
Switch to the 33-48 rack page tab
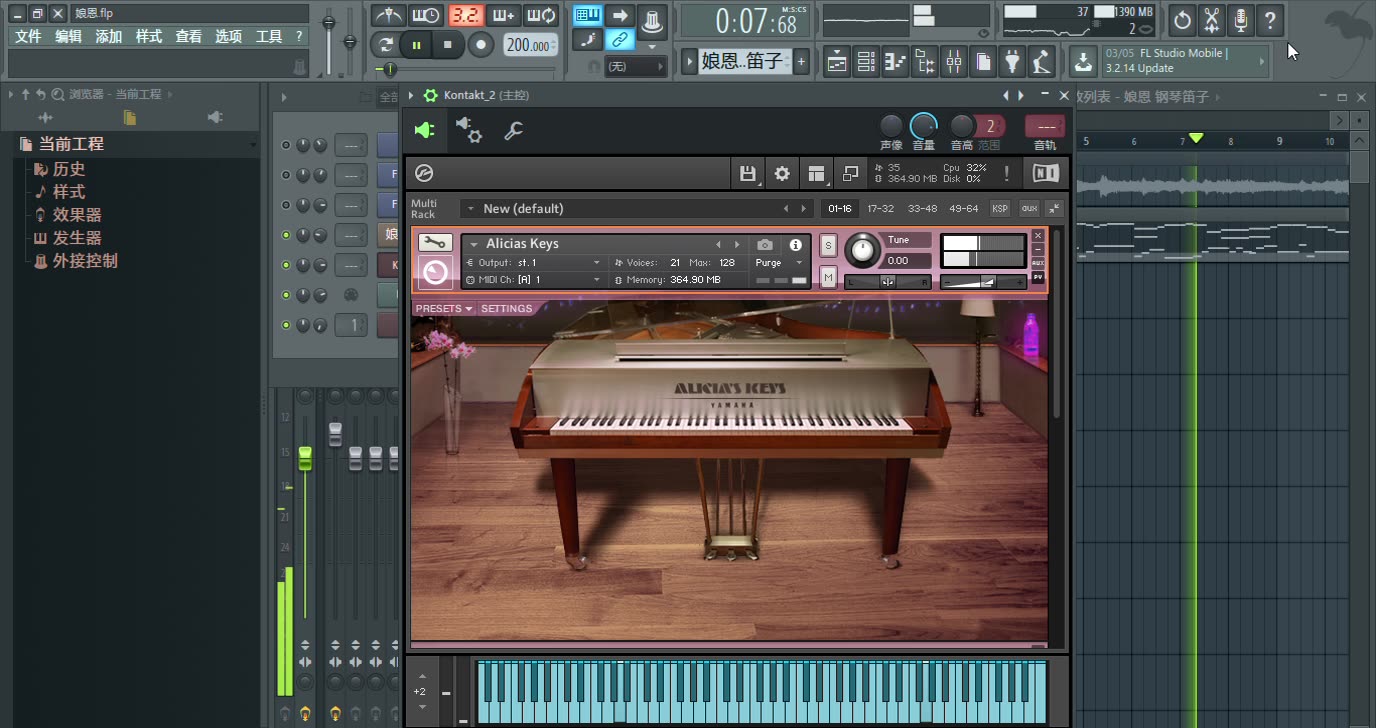click(x=922, y=208)
